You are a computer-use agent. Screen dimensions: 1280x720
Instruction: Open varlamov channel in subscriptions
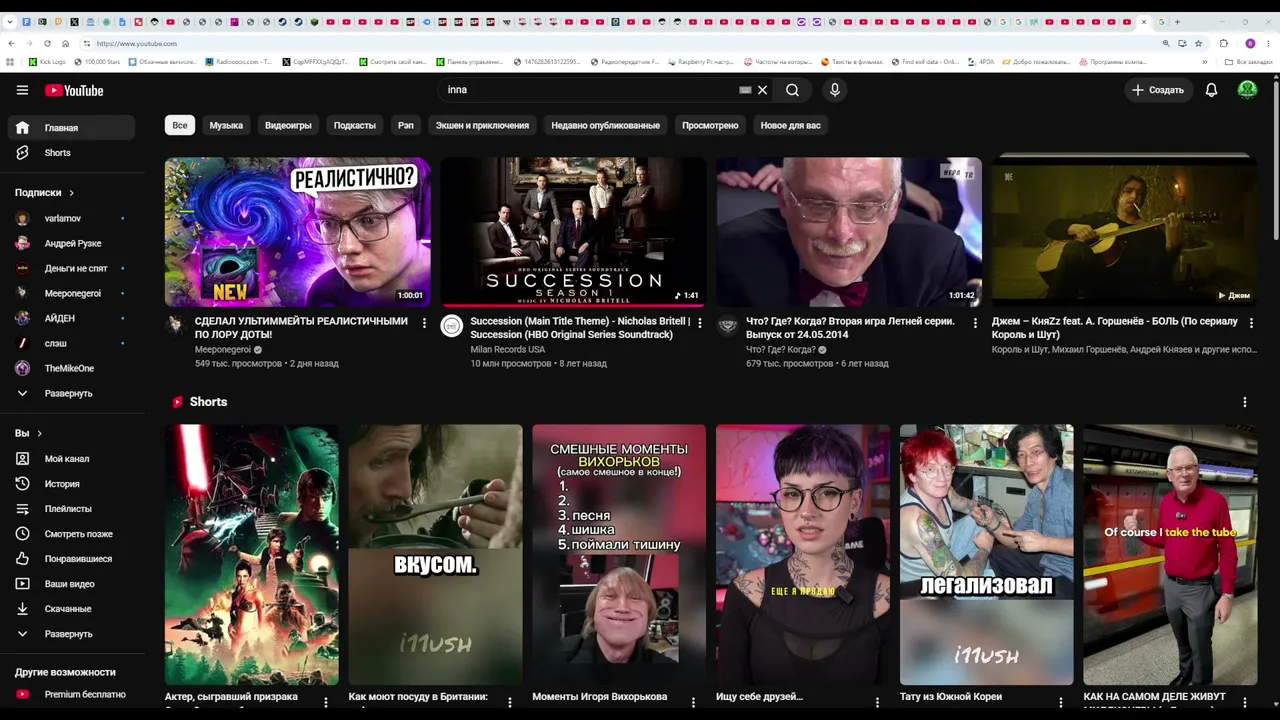[70, 219]
